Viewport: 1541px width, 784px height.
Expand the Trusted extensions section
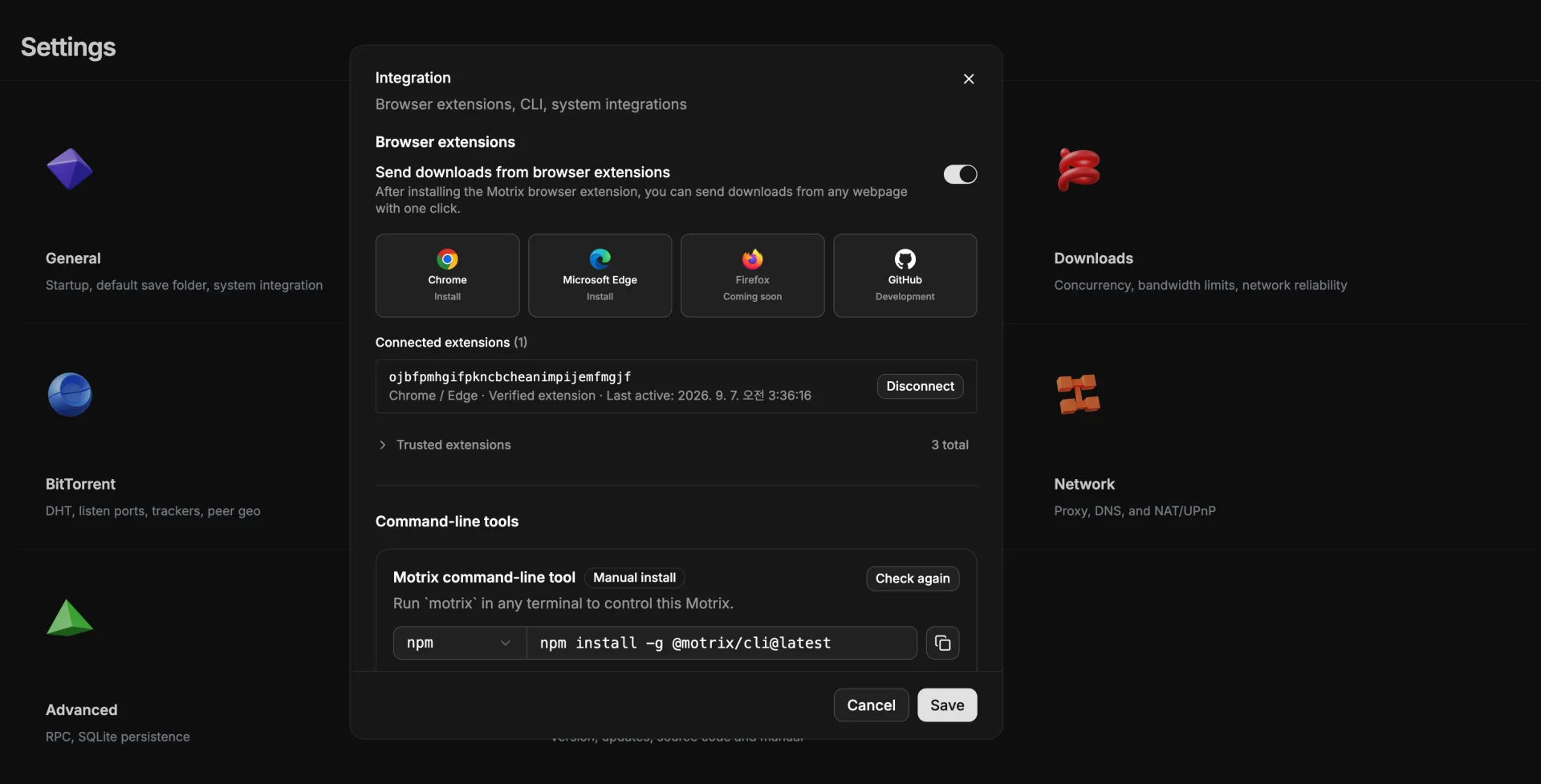pyautogui.click(x=445, y=445)
